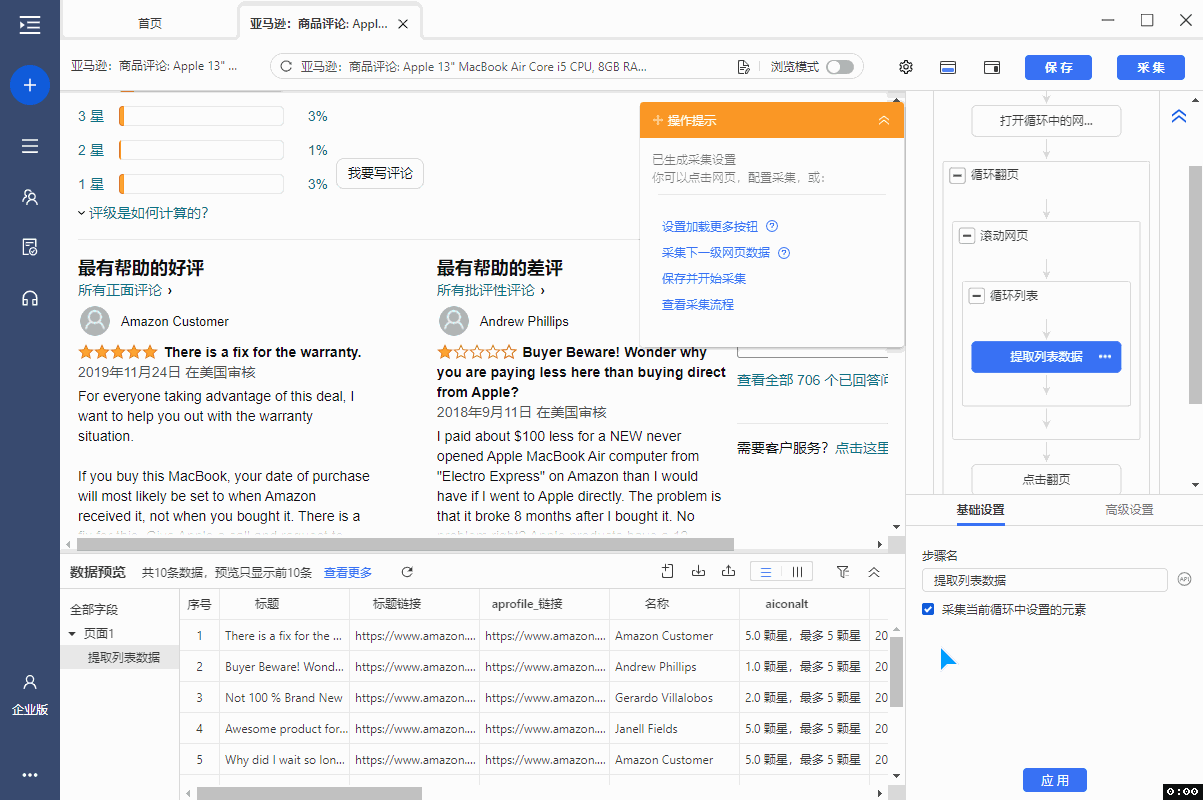Click the edit URL document icon in address bar
This screenshot has width=1203, height=800.
tap(743, 67)
